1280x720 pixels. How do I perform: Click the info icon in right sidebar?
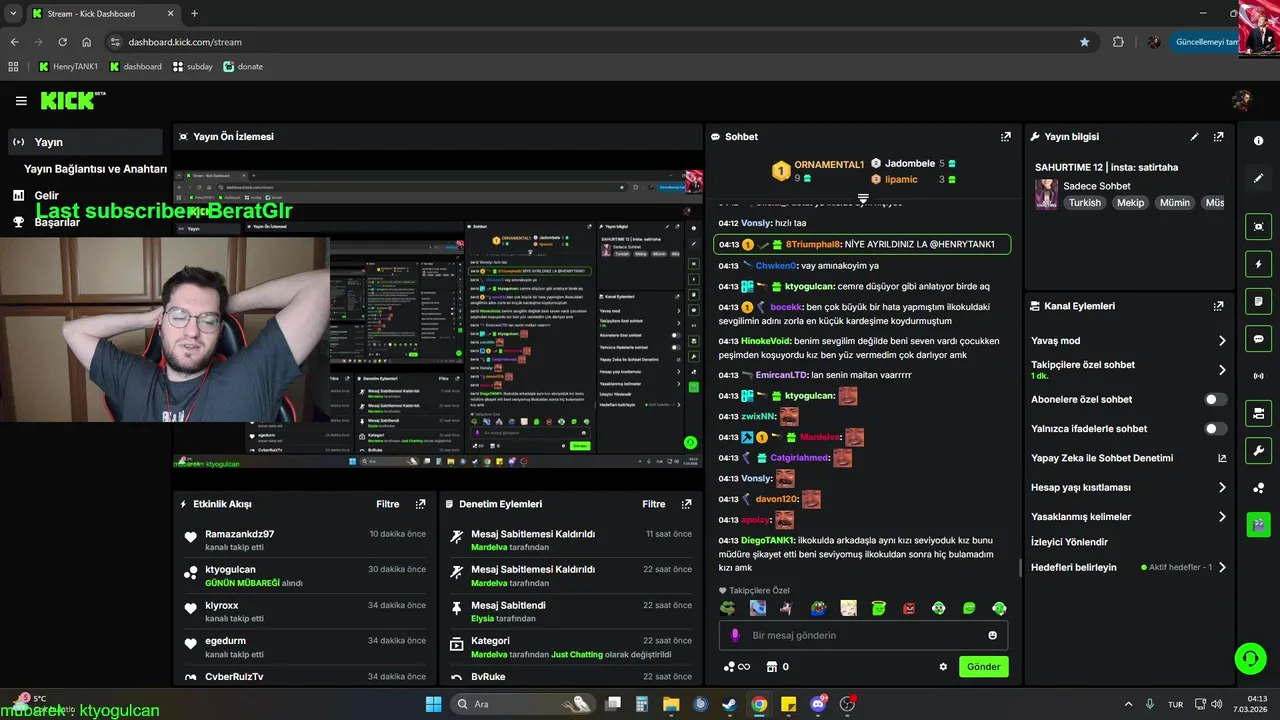pyautogui.click(x=1258, y=141)
